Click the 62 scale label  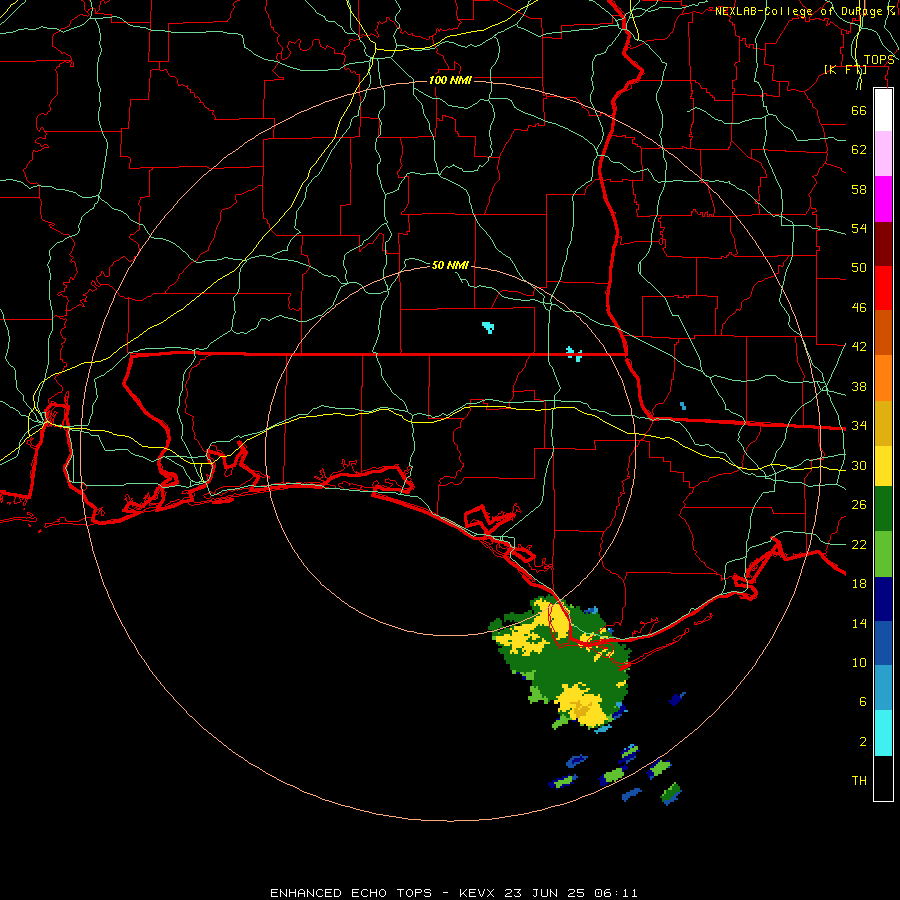pos(859,150)
